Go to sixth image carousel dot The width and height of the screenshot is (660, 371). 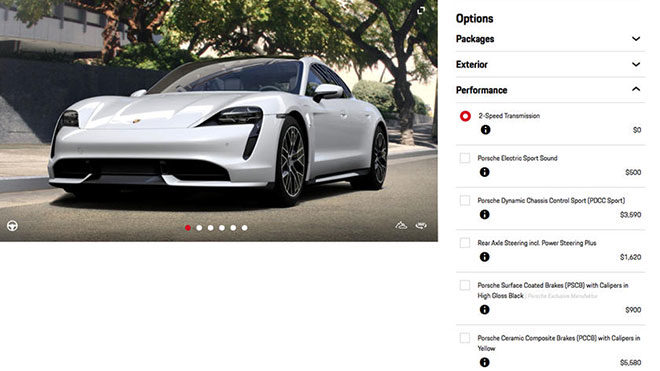point(245,228)
